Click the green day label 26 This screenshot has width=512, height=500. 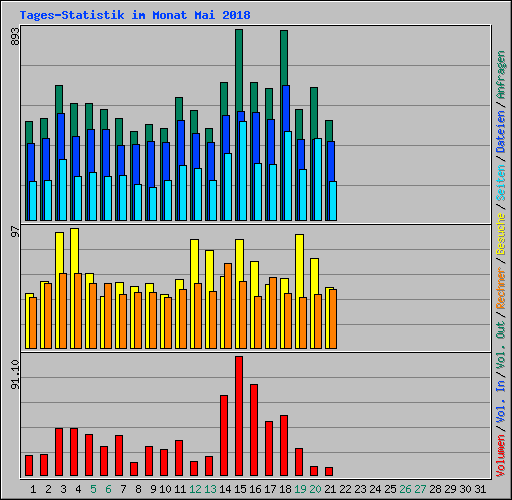point(405,489)
